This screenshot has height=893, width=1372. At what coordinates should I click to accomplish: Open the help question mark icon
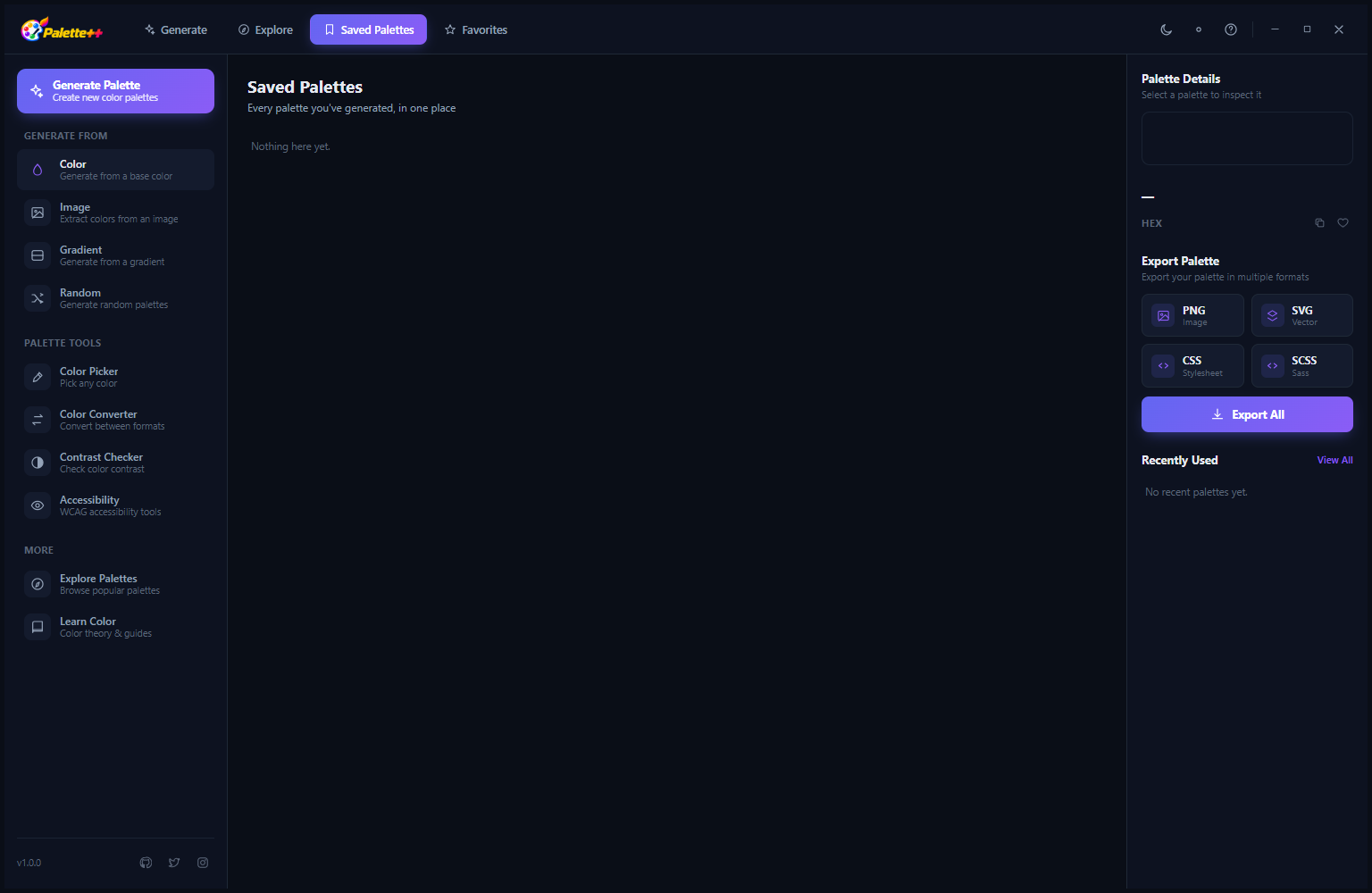coord(1231,29)
